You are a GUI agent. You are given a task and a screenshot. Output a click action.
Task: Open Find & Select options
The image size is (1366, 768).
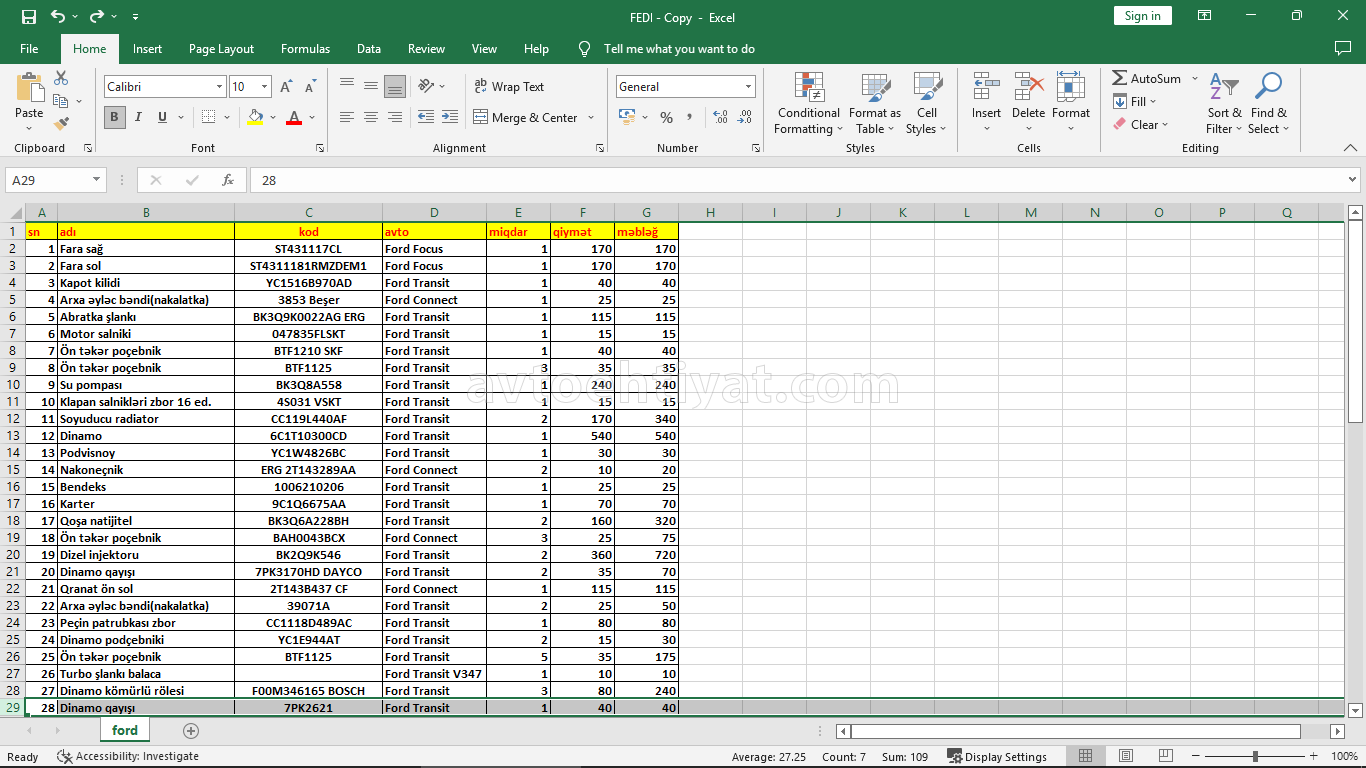coord(1269,103)
